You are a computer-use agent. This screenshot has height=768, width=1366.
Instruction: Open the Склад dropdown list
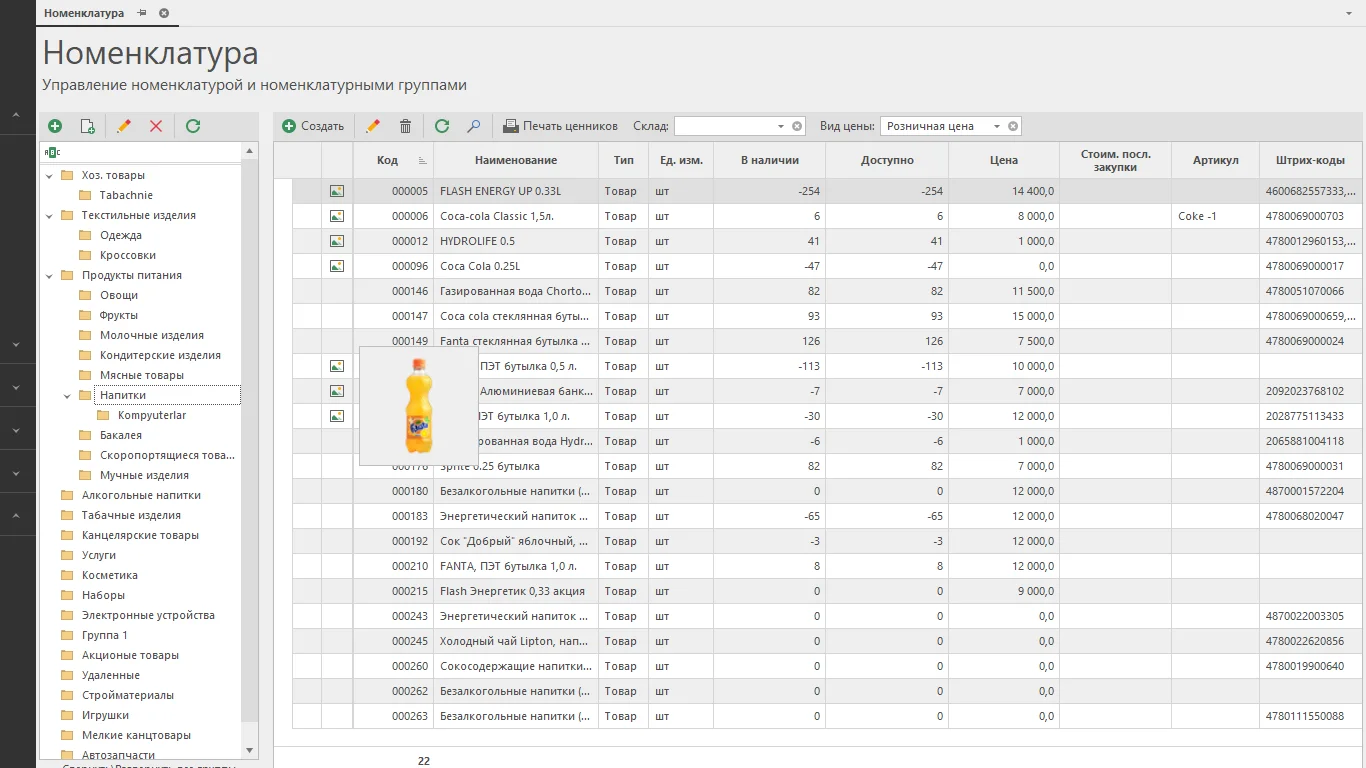coord(781,126)
